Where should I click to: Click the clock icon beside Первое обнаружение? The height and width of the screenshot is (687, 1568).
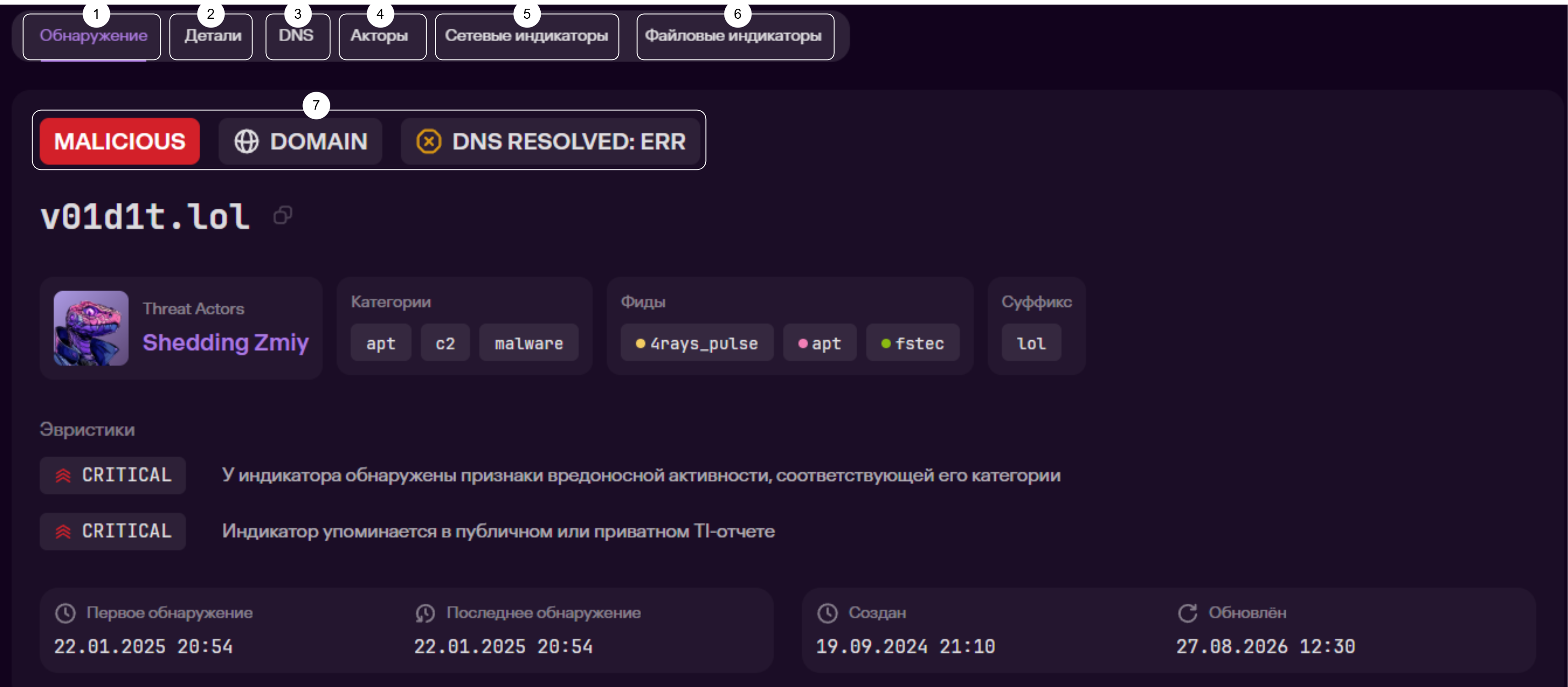tap(65, 613)
